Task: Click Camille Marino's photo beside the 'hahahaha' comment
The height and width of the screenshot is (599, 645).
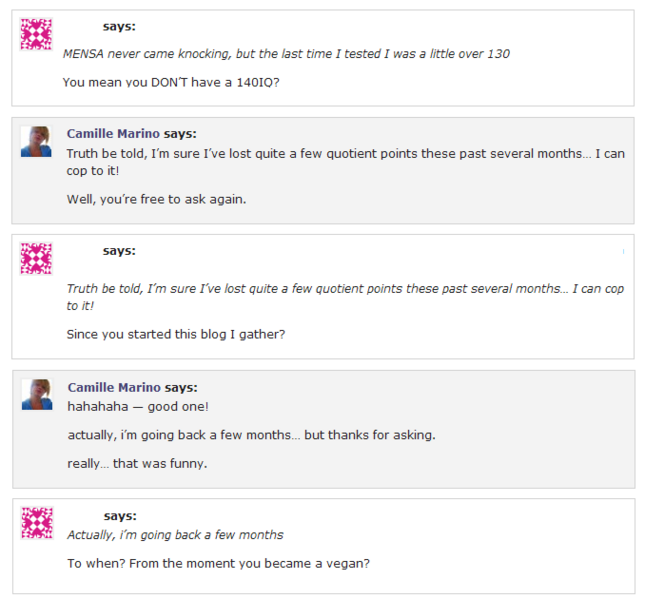Action: pyautogui.click(x=36, y=394)
